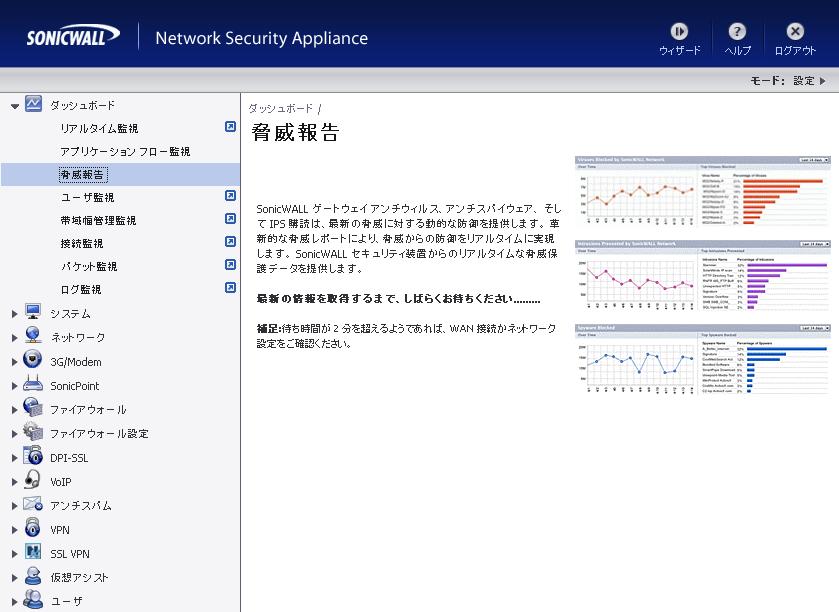The height and width of the screenshot is (612, 839).
Task: Open リアルタイム監視 pop-out window icon
Action: click(230, 127)
